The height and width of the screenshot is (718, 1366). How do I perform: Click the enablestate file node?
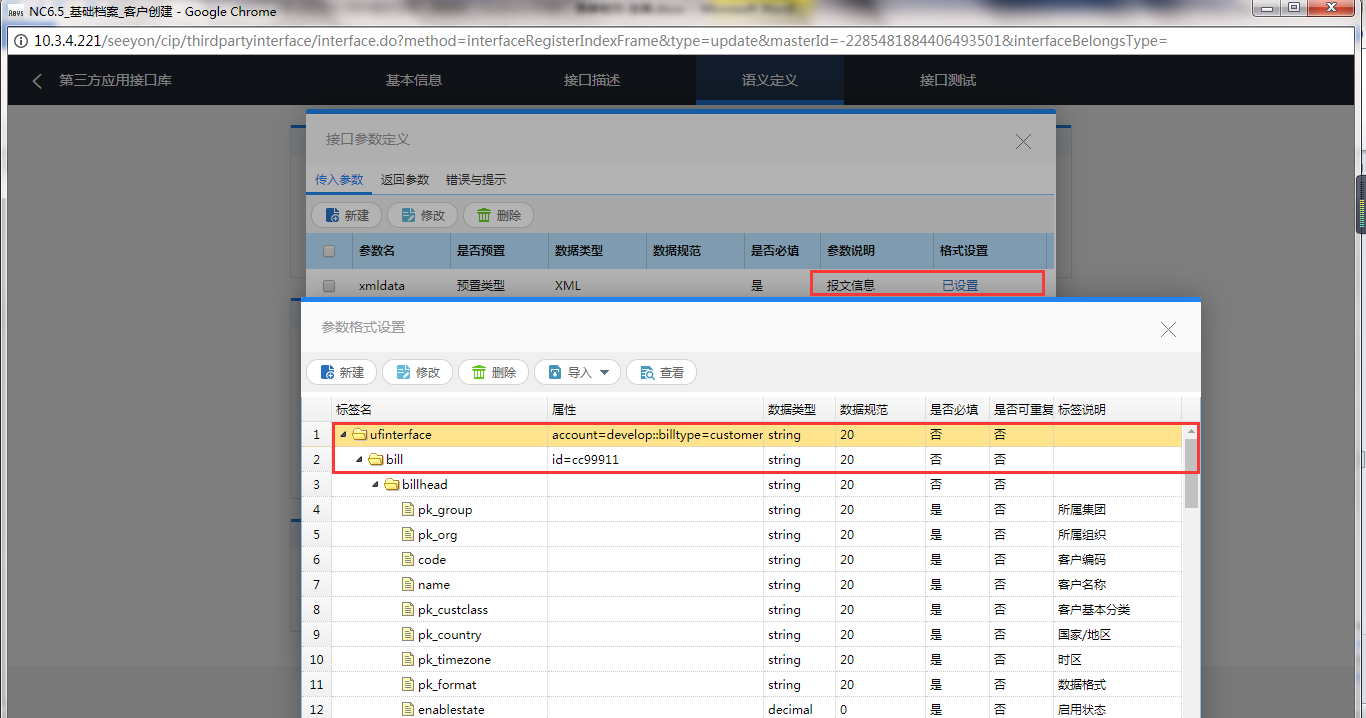(450, 710)
